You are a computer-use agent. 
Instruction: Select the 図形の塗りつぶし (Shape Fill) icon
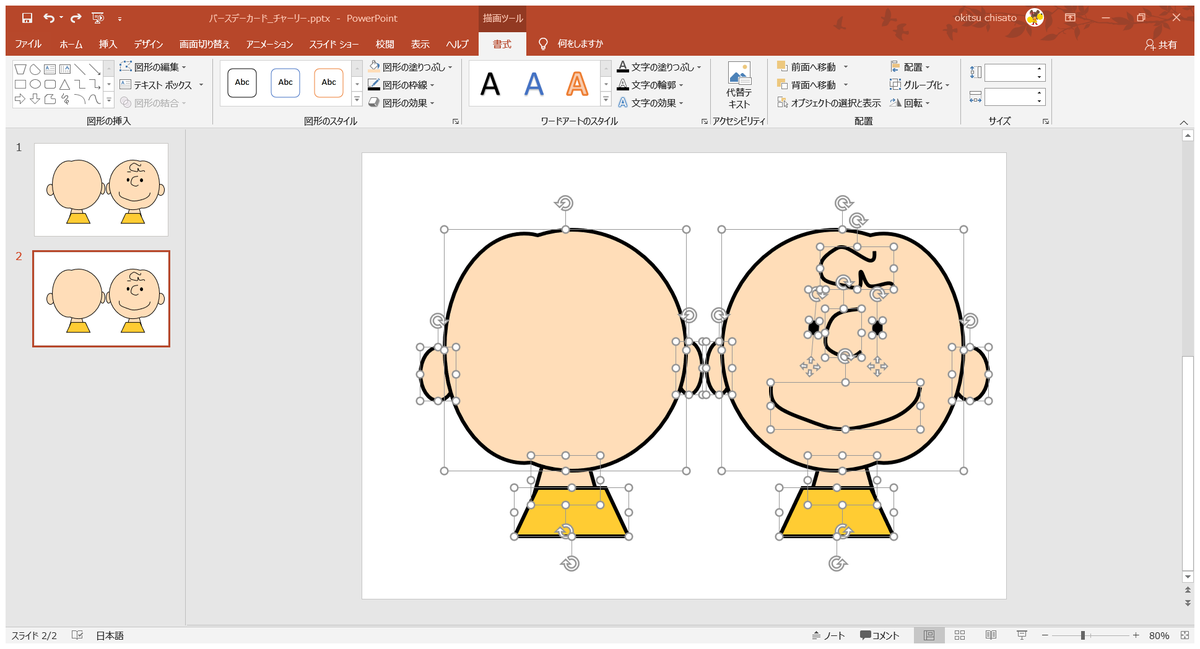tap(374, 64)
